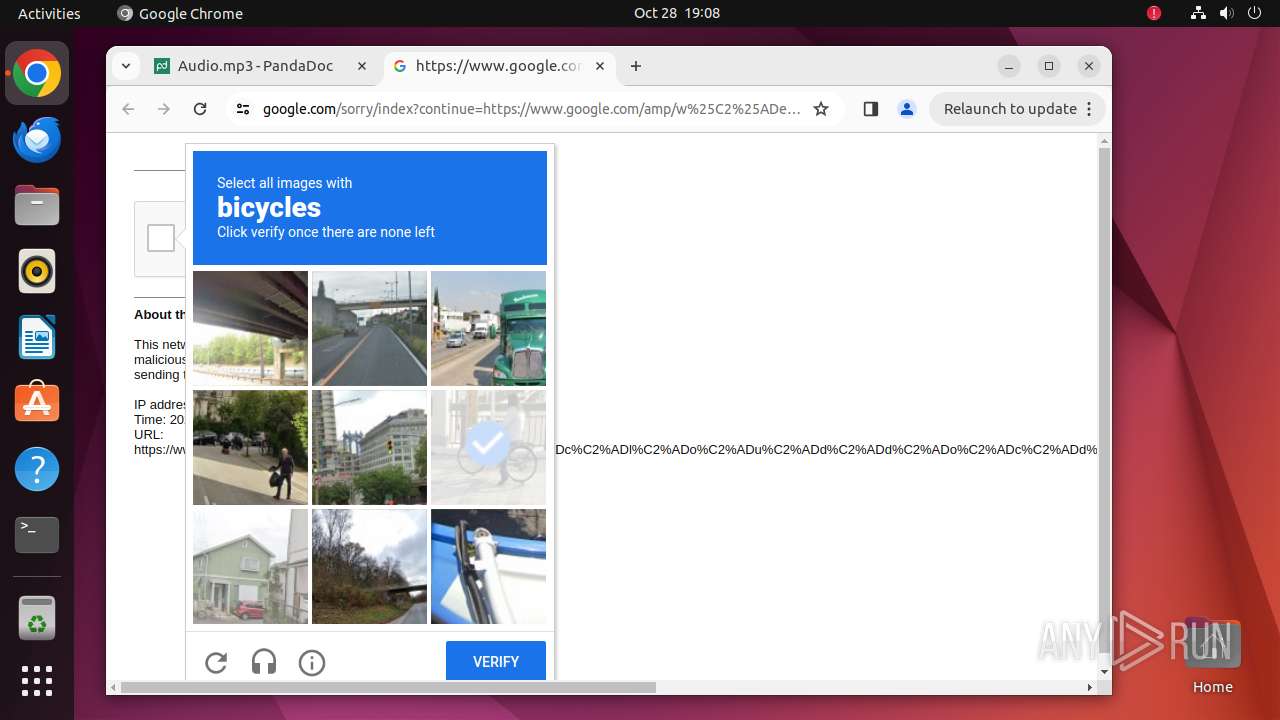Go back to the previous page
The height and width of the screenshot is (720, 1280).
128,109
